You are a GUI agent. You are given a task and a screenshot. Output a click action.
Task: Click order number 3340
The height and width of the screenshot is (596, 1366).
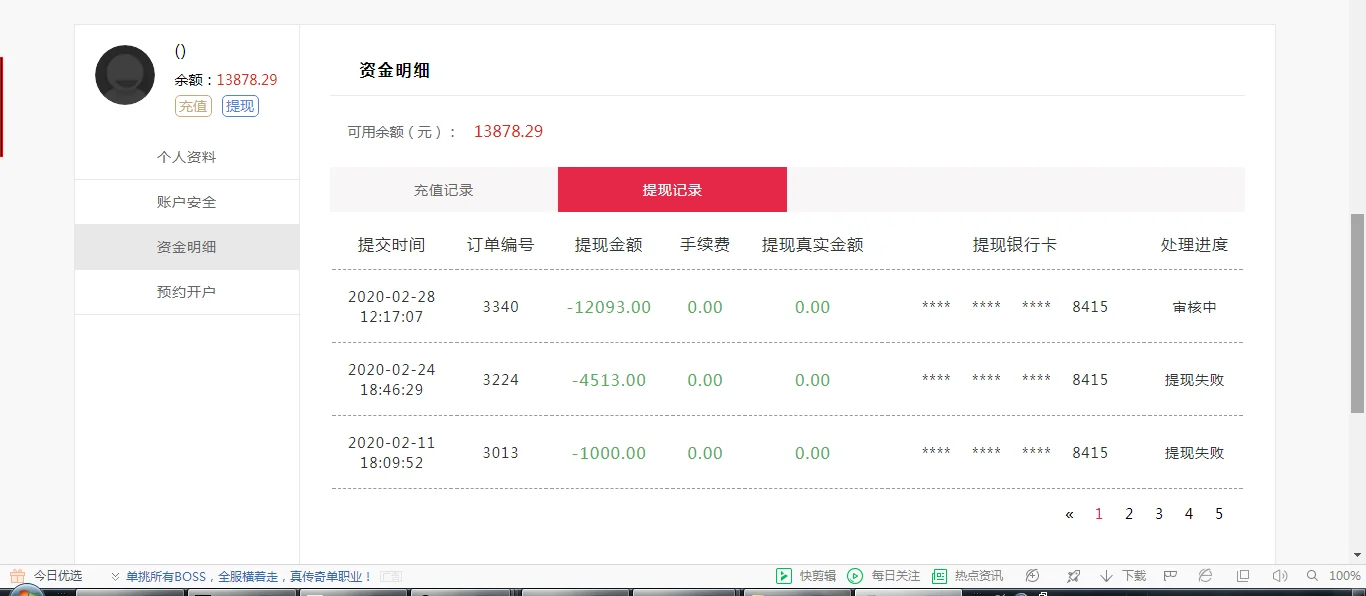501,307
